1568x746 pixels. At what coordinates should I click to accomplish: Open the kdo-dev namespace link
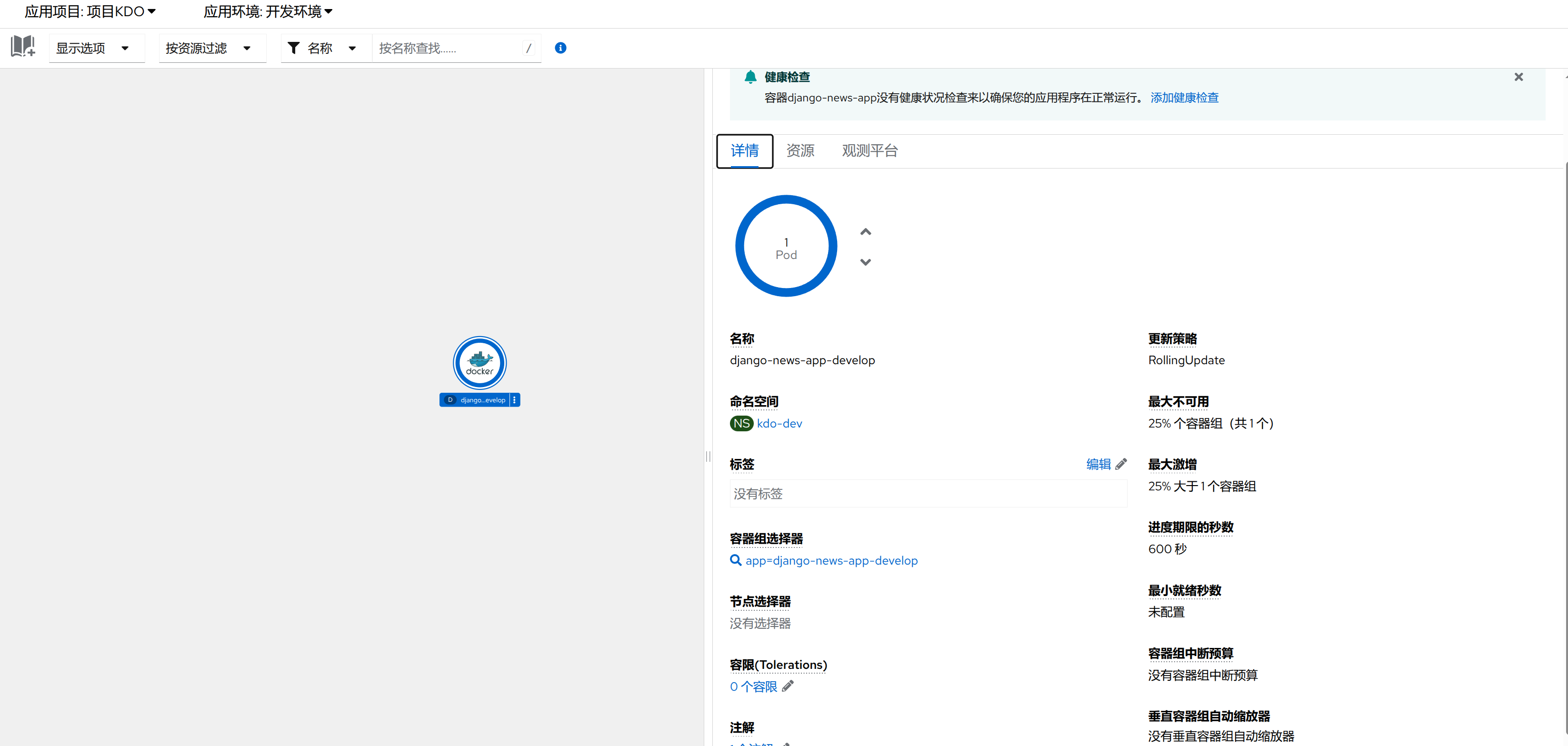coord(779,424)
